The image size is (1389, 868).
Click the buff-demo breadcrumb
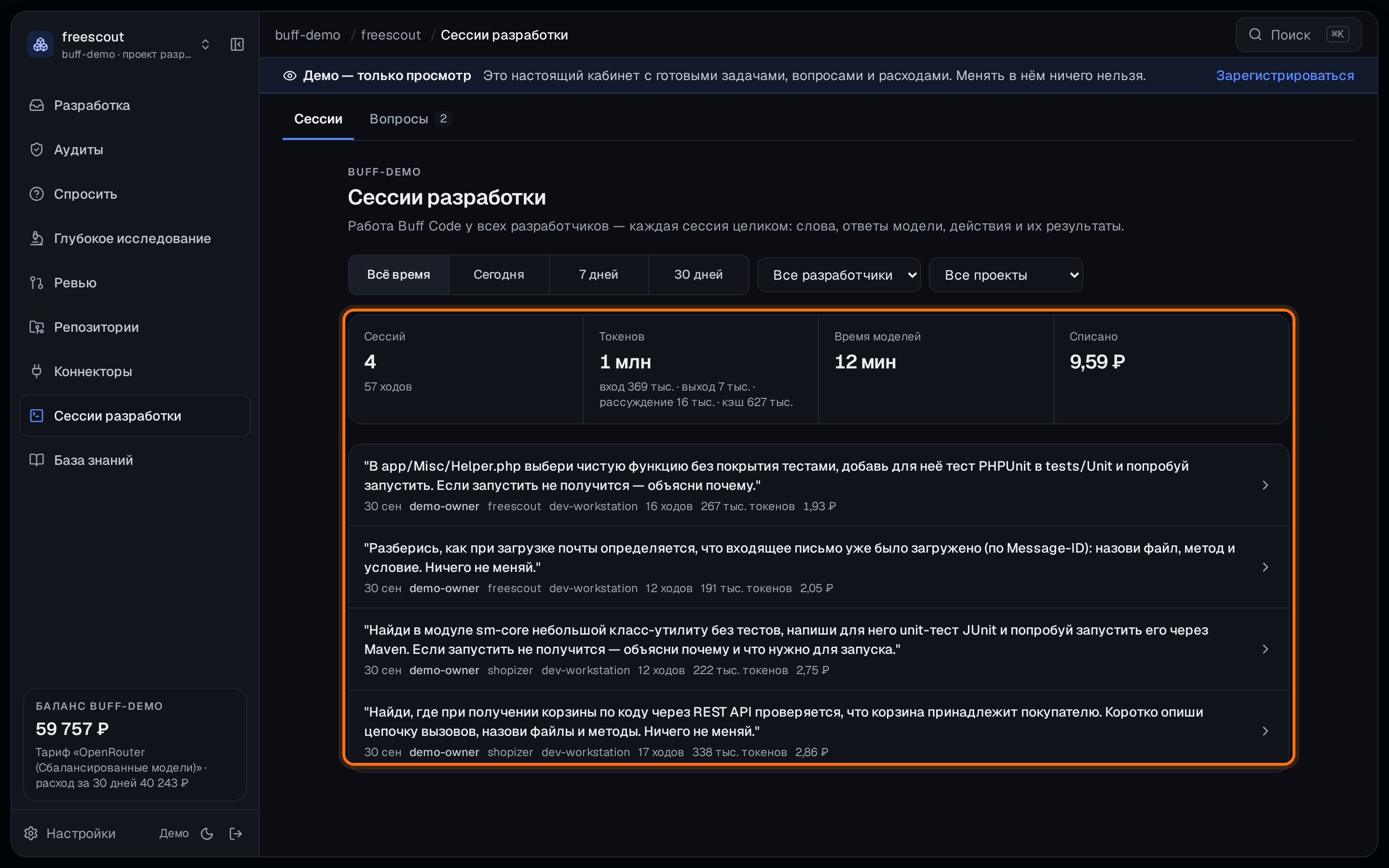point(308,35)
